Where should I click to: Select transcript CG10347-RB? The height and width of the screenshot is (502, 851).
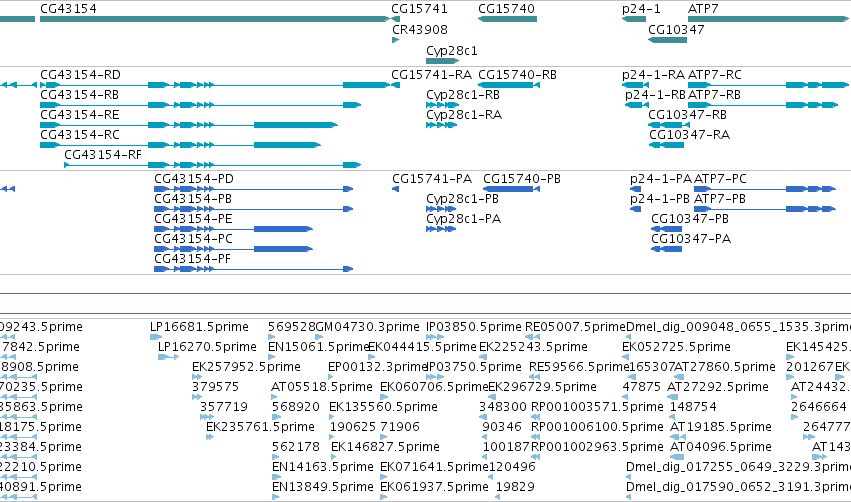688,115
